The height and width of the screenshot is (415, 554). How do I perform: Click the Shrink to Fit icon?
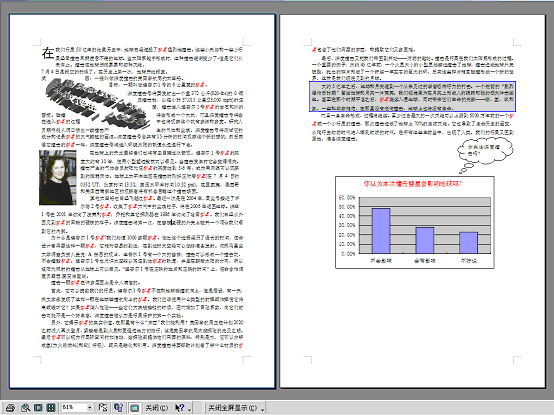click(118, 408)
